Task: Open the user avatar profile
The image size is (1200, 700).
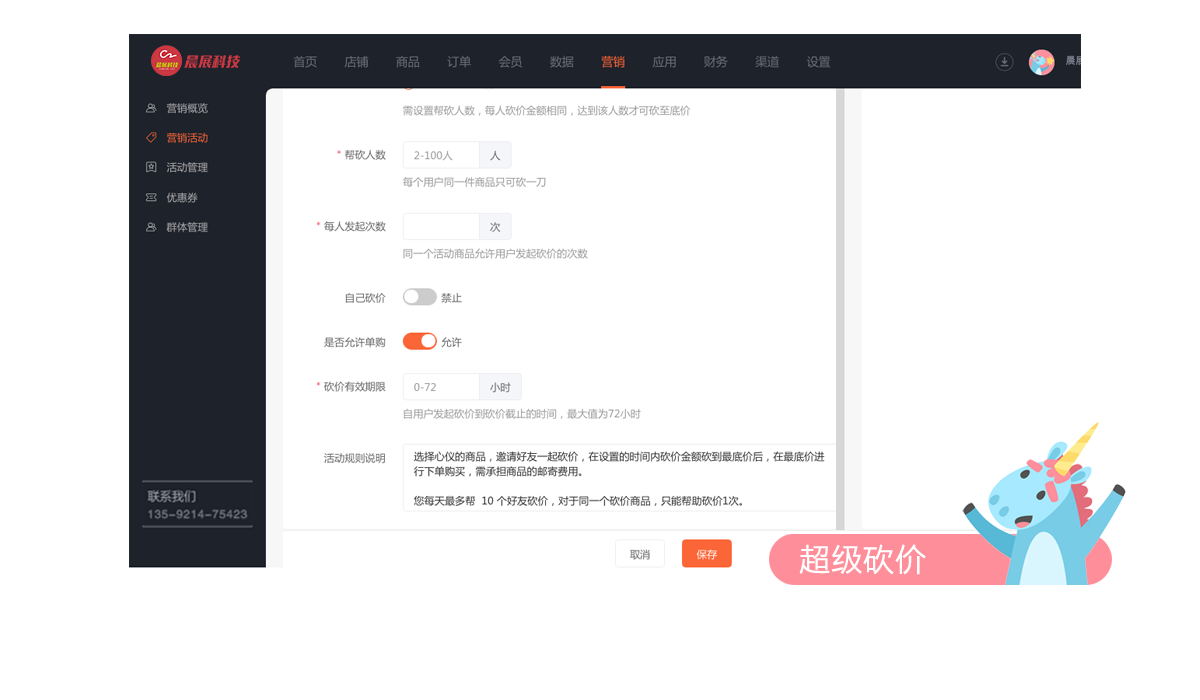Action: click(x=1041, y=62)
